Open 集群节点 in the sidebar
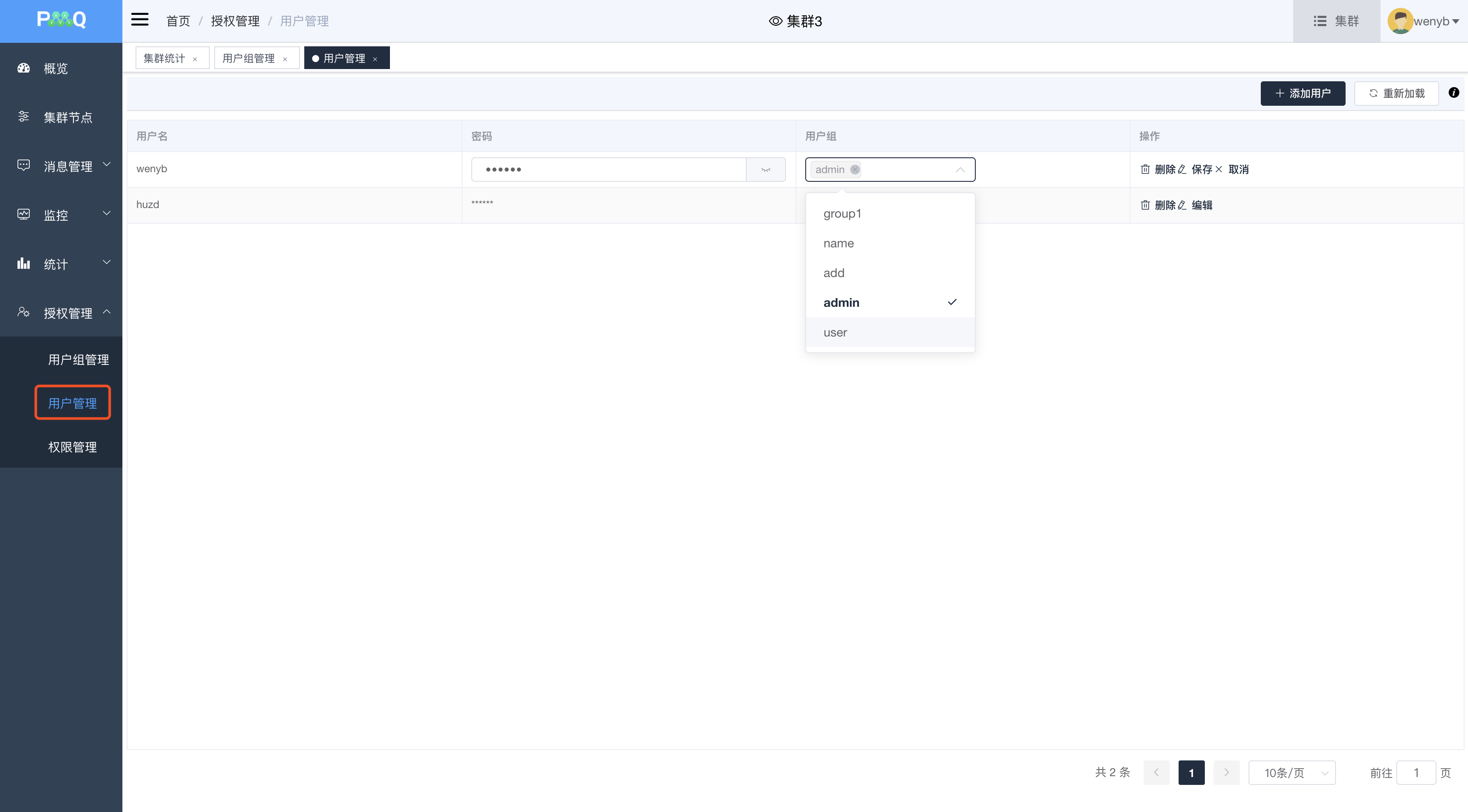Screen dimensions: 1468x812 tap(67, 118)
